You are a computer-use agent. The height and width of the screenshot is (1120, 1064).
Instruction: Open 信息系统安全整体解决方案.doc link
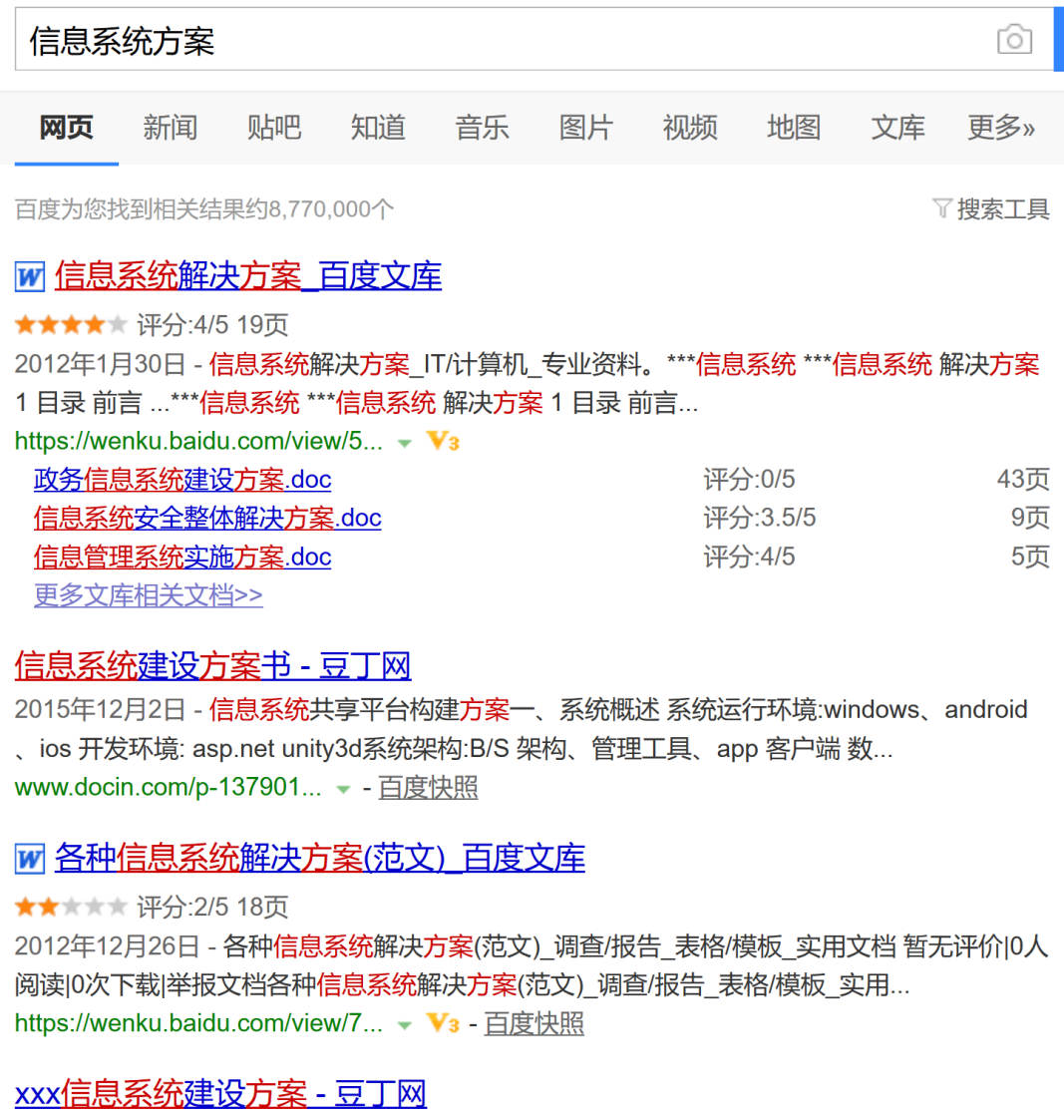coord(207,518)
